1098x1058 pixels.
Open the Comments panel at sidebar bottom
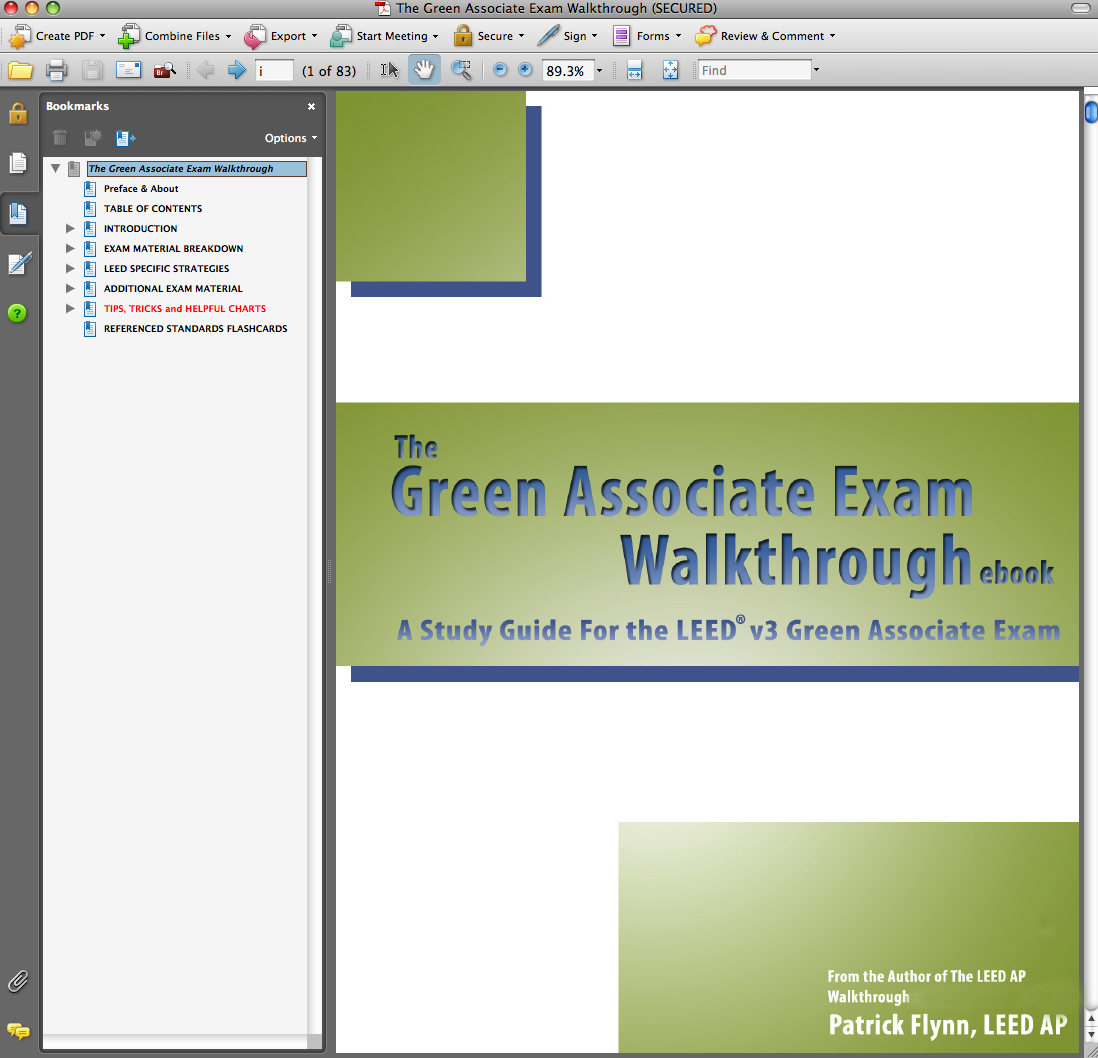tap(18, 1031)
